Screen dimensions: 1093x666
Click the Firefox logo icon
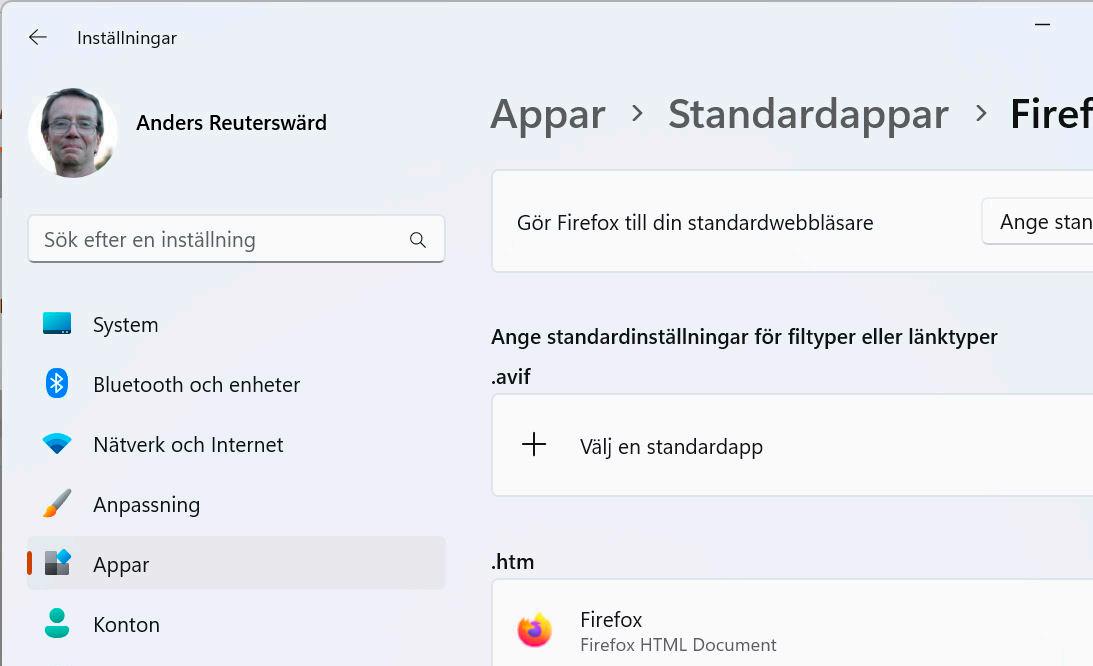click(x=534, y=631)
